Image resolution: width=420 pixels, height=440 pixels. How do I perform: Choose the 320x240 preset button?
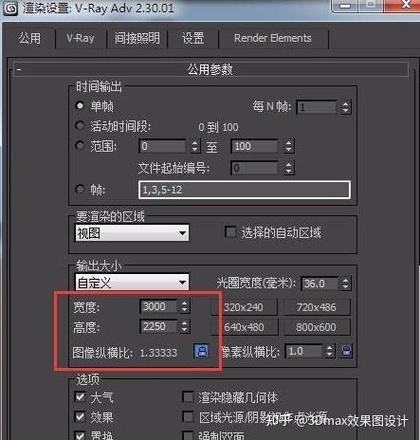[244, 307]
